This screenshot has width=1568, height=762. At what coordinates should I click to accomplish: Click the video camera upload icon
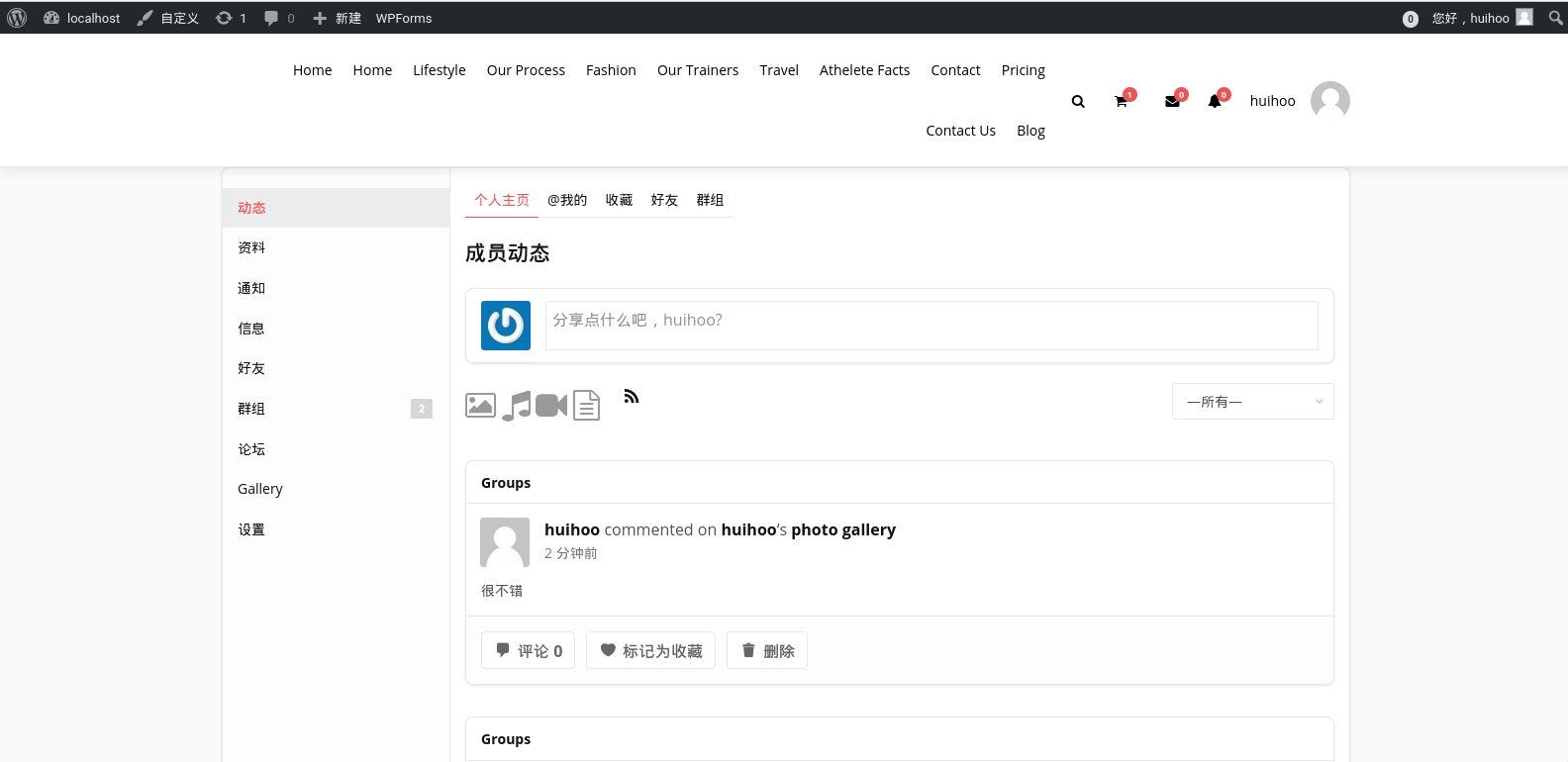(x=551, y=405)
